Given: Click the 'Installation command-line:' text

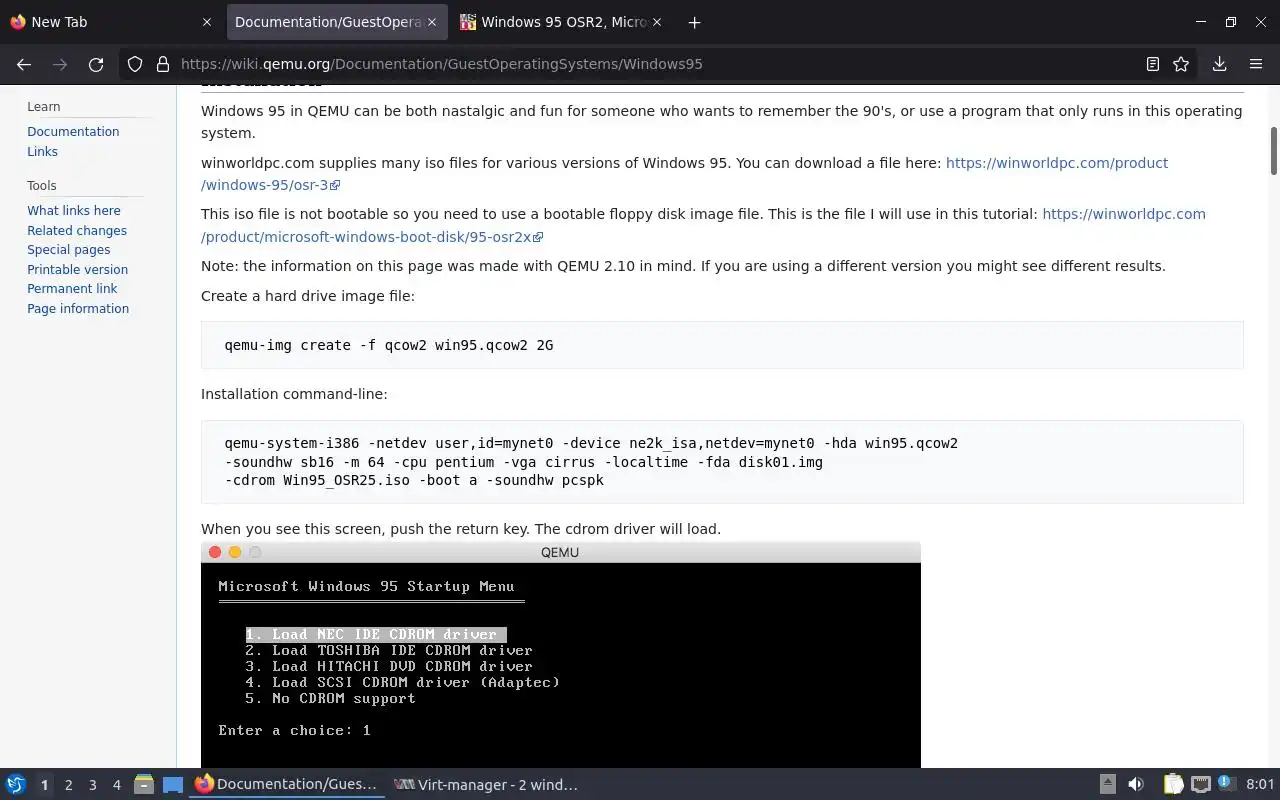Looking at the screenshot, I should [294, 394].
